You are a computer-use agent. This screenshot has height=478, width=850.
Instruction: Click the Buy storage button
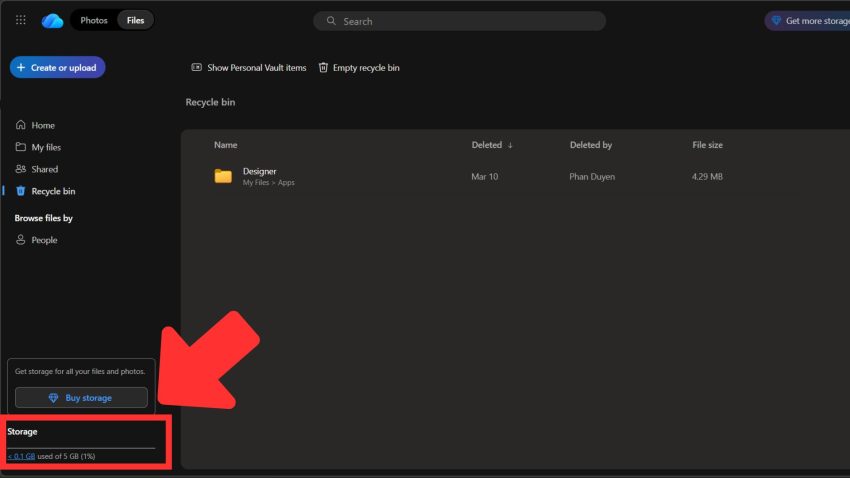click(x=81, y=397)
